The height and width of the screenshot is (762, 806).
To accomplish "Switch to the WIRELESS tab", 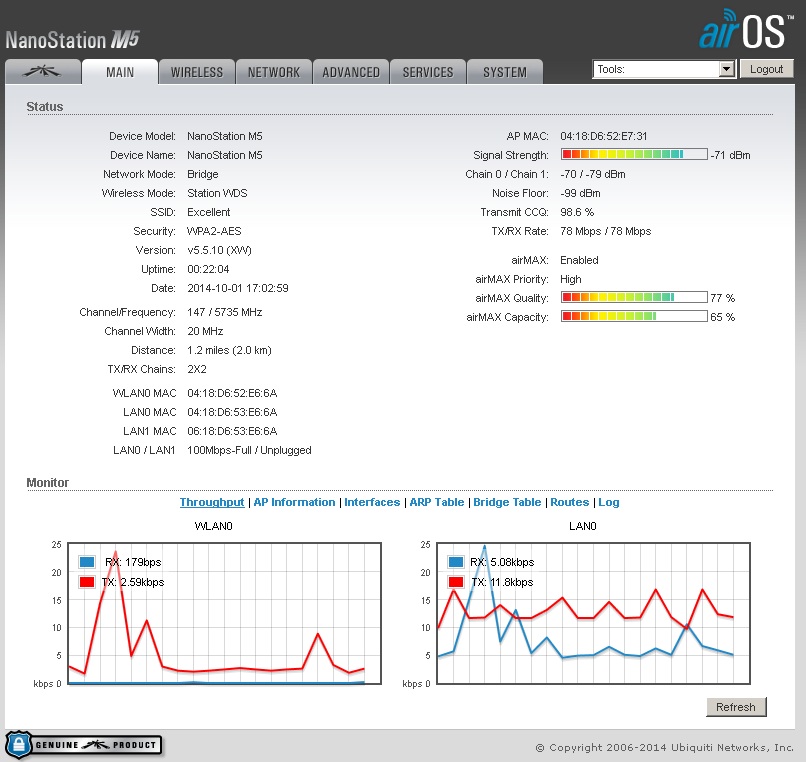I will [x=197, y=72].
